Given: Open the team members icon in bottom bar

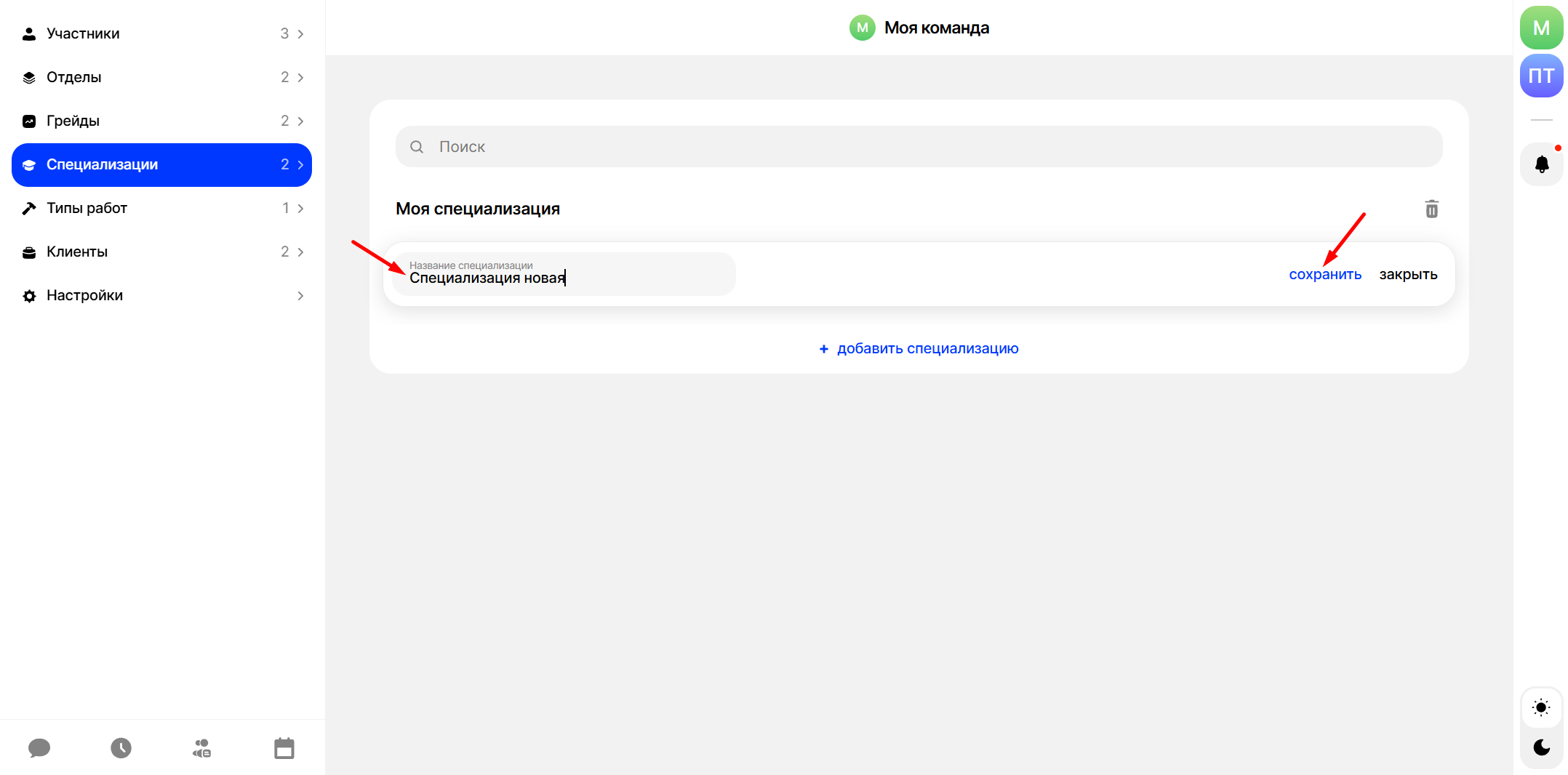Looking at the screenshot, I should 202,747.
